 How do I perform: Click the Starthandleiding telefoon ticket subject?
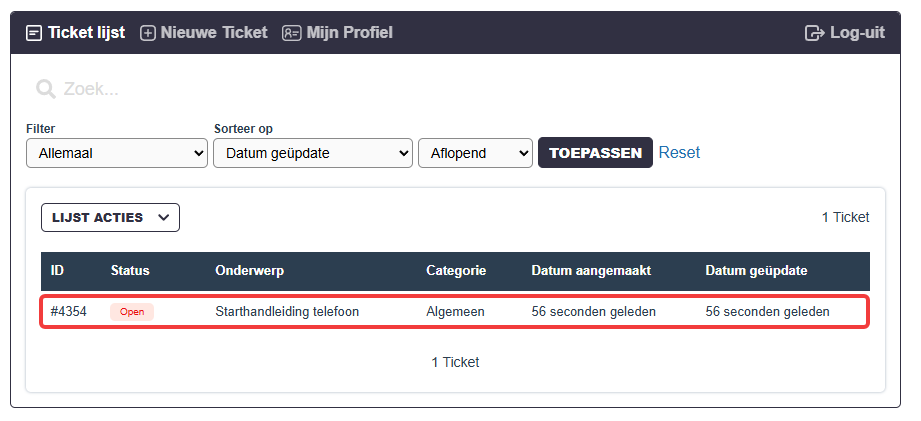pos(287,312)
